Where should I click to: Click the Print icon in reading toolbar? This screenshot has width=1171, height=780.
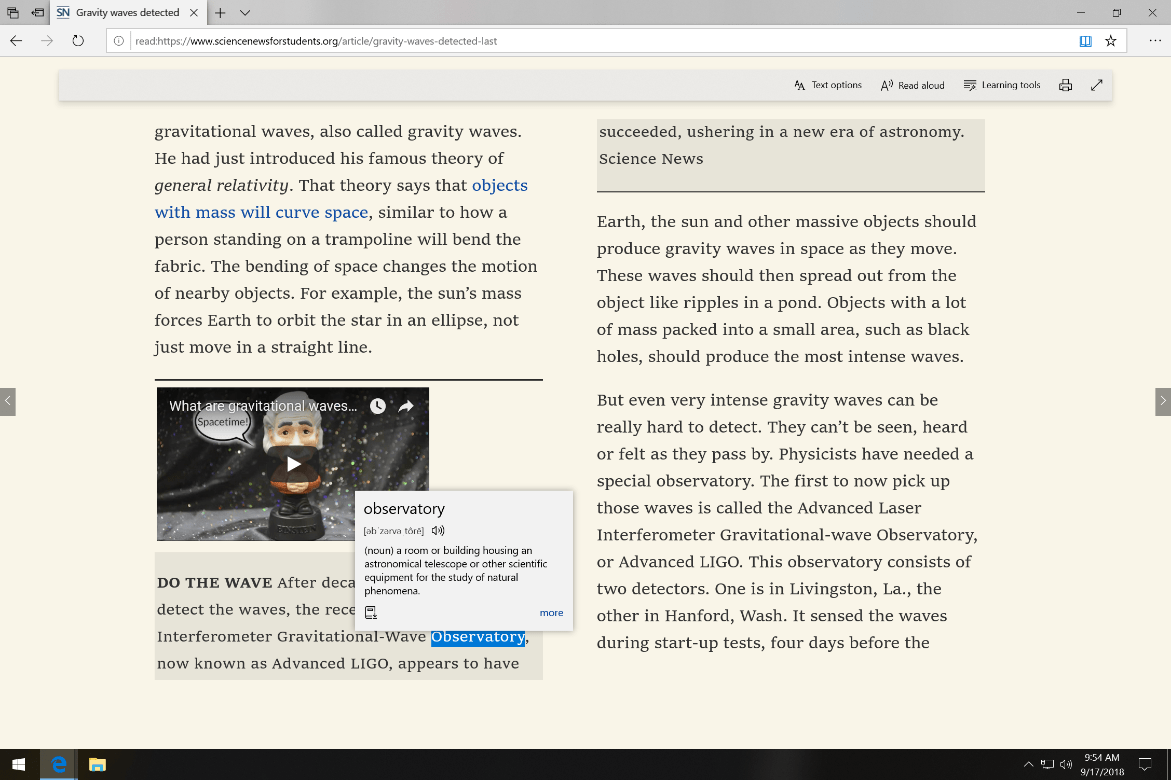1065,85
